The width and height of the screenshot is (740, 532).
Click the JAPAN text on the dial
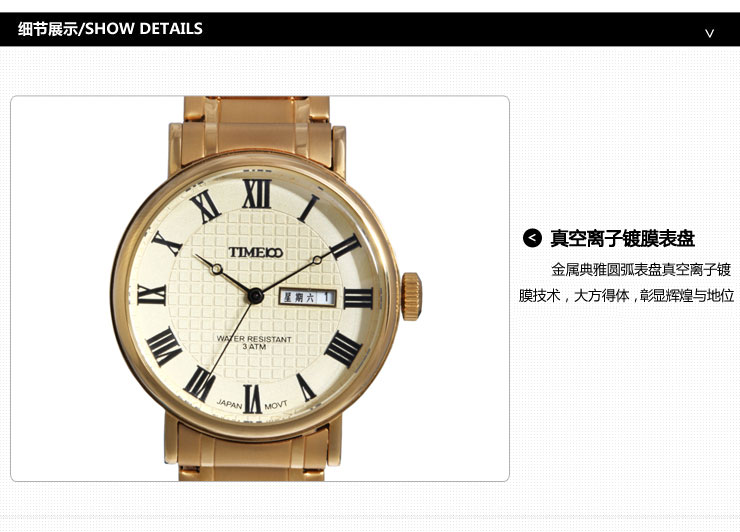(229, 404)
